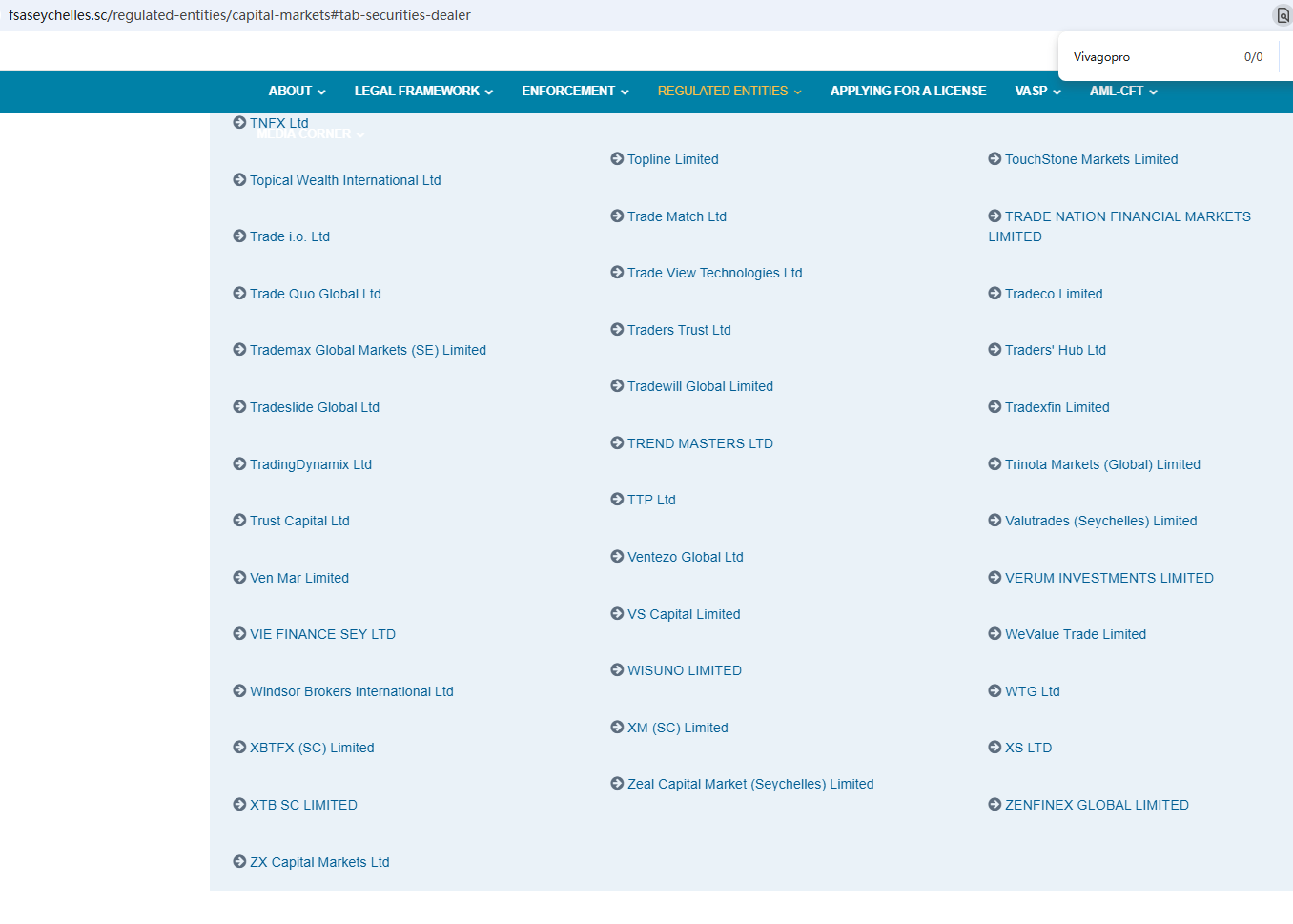
Task: Click the page search icon in address bar
Action: [x=1283, y=15]
